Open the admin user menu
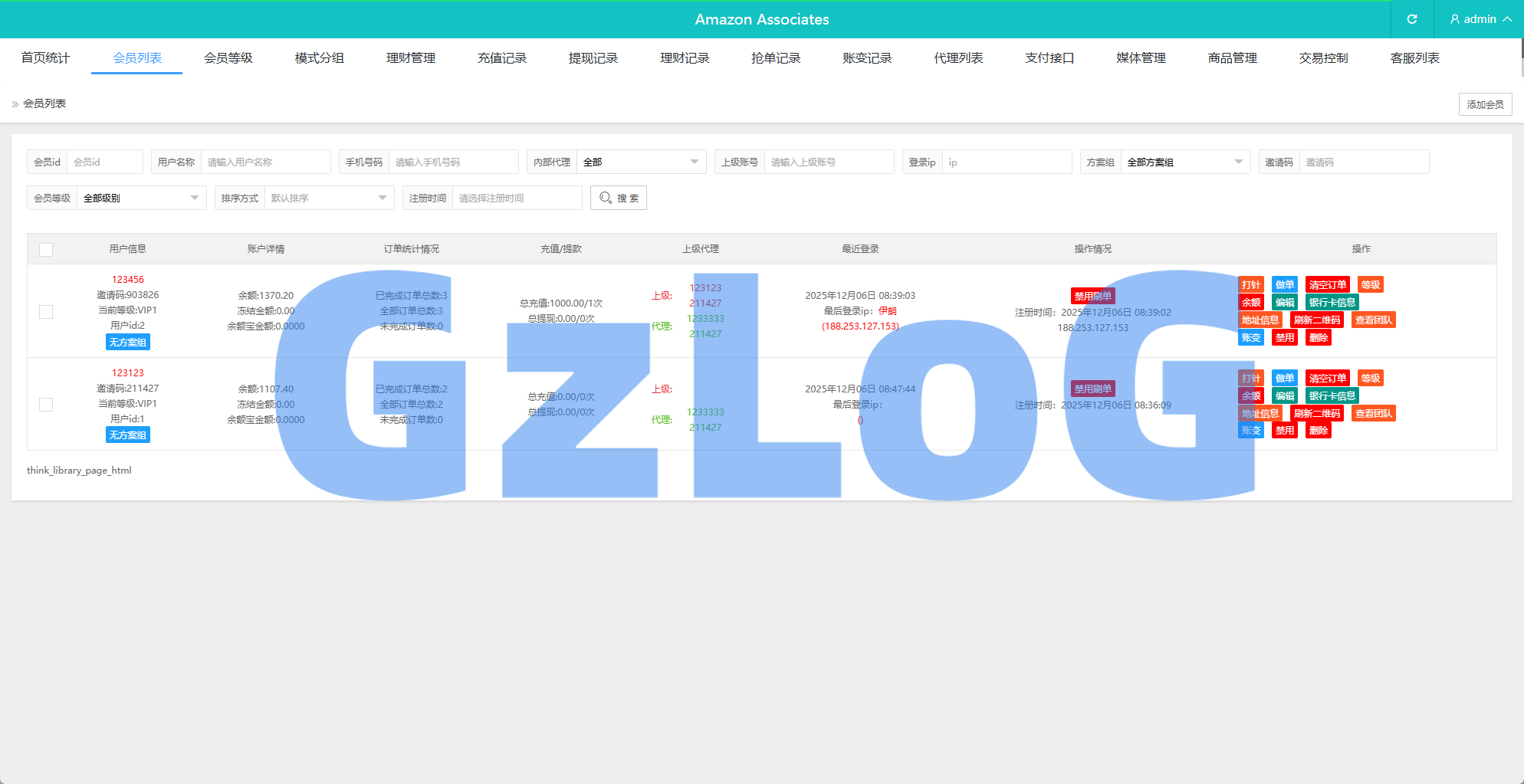The height and width of the screenshot is (784, 1524). [x=1480, y=19]
